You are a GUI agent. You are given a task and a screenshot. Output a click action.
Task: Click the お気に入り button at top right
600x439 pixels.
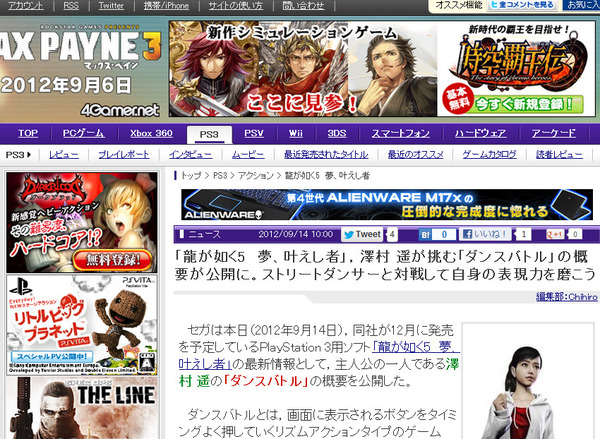(x=581, y=5)
